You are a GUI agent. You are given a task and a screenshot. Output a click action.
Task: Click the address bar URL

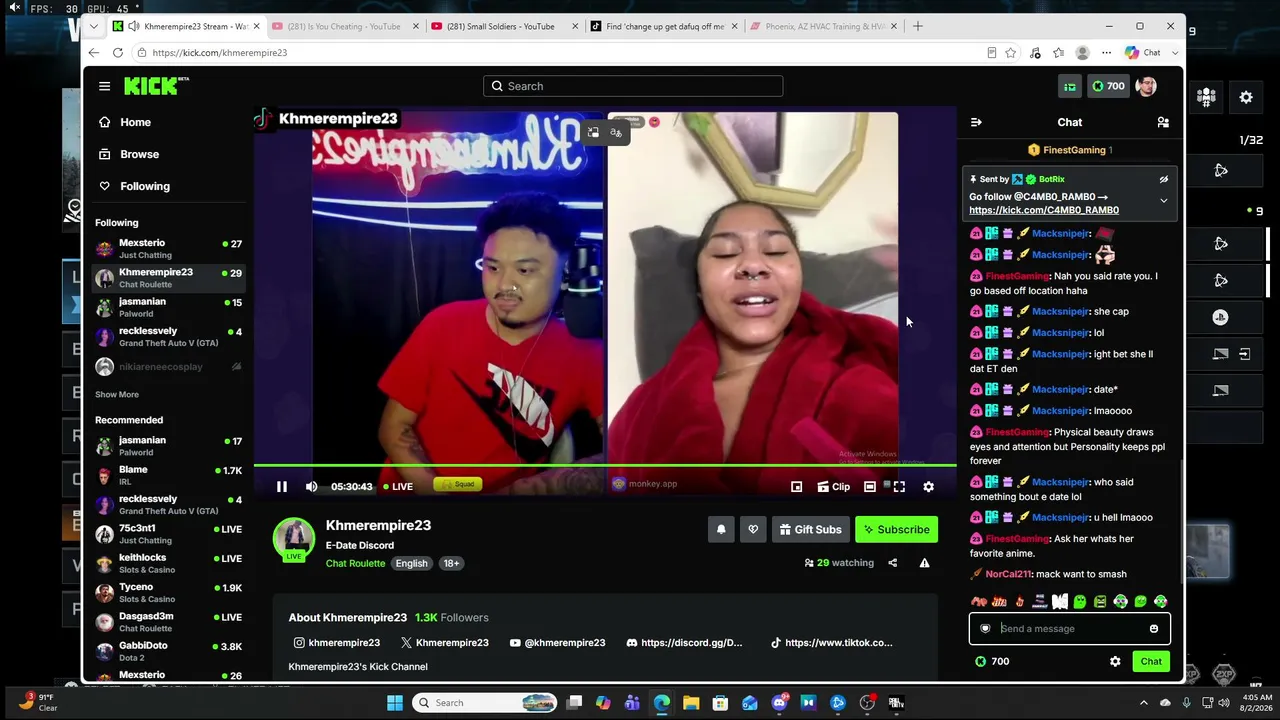tap(219, 52)
